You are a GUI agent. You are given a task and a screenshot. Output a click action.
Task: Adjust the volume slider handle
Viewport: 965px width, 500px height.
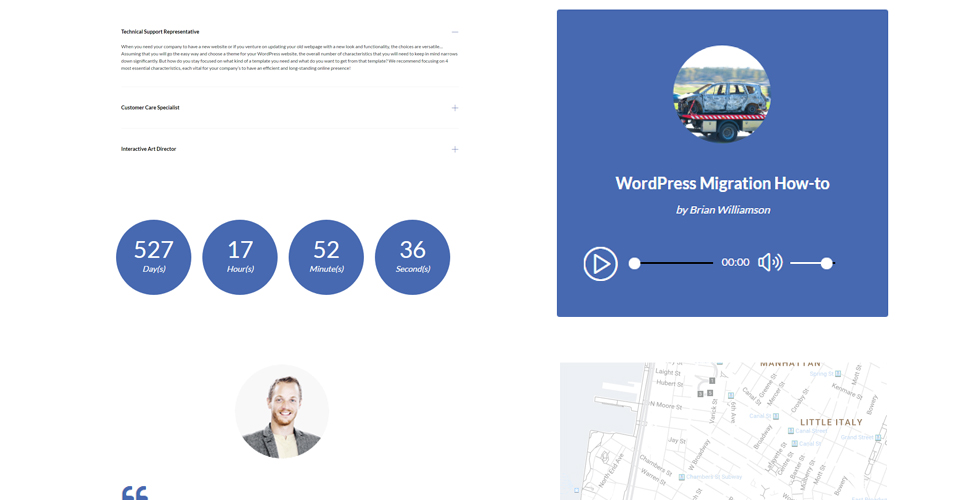[827, 264]
